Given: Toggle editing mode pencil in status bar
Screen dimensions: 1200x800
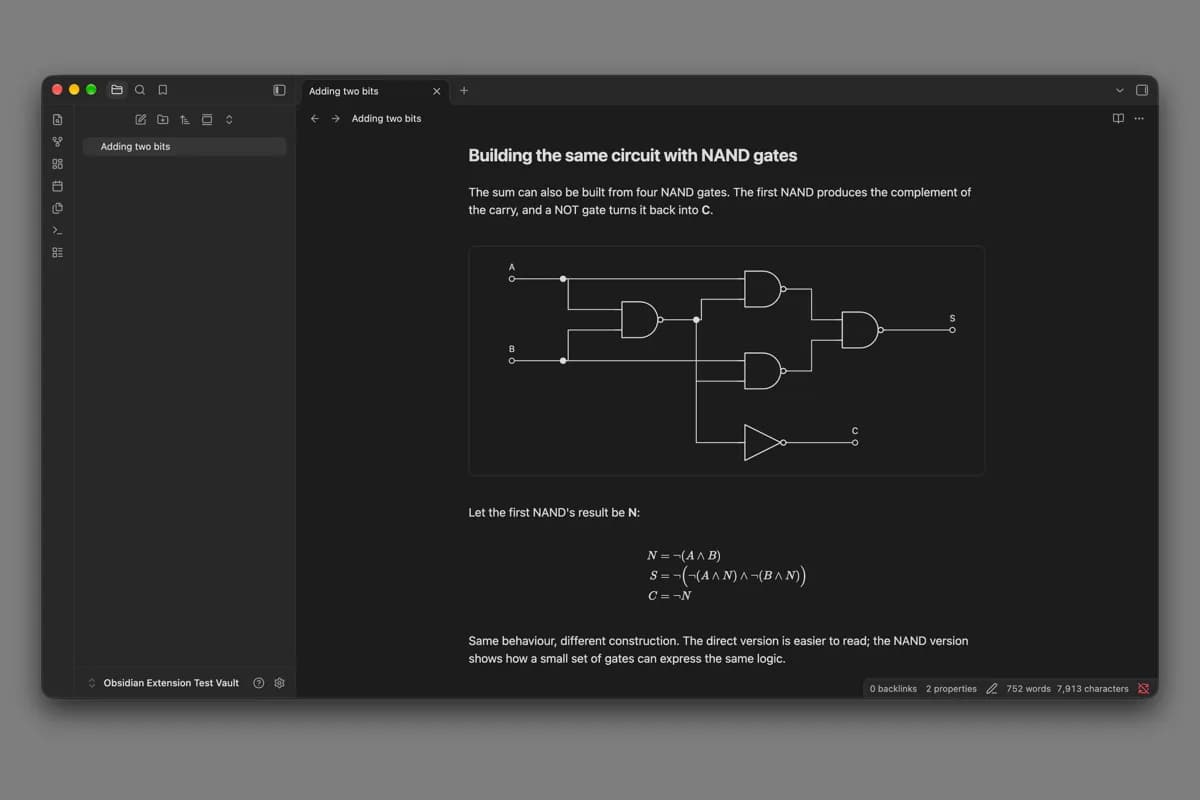Looking at the screenshot, I should 992,688.
